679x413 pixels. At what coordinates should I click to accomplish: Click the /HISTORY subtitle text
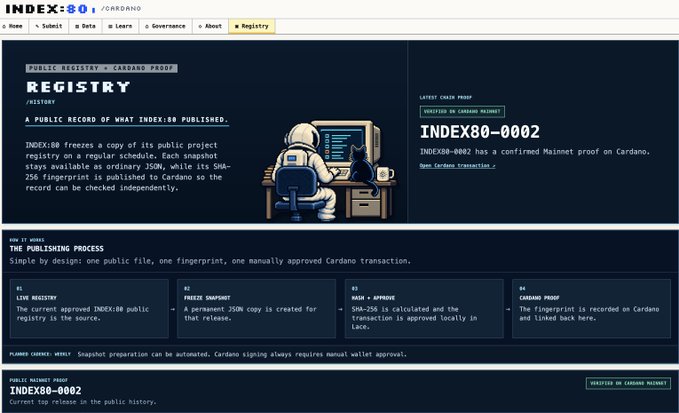40,102
